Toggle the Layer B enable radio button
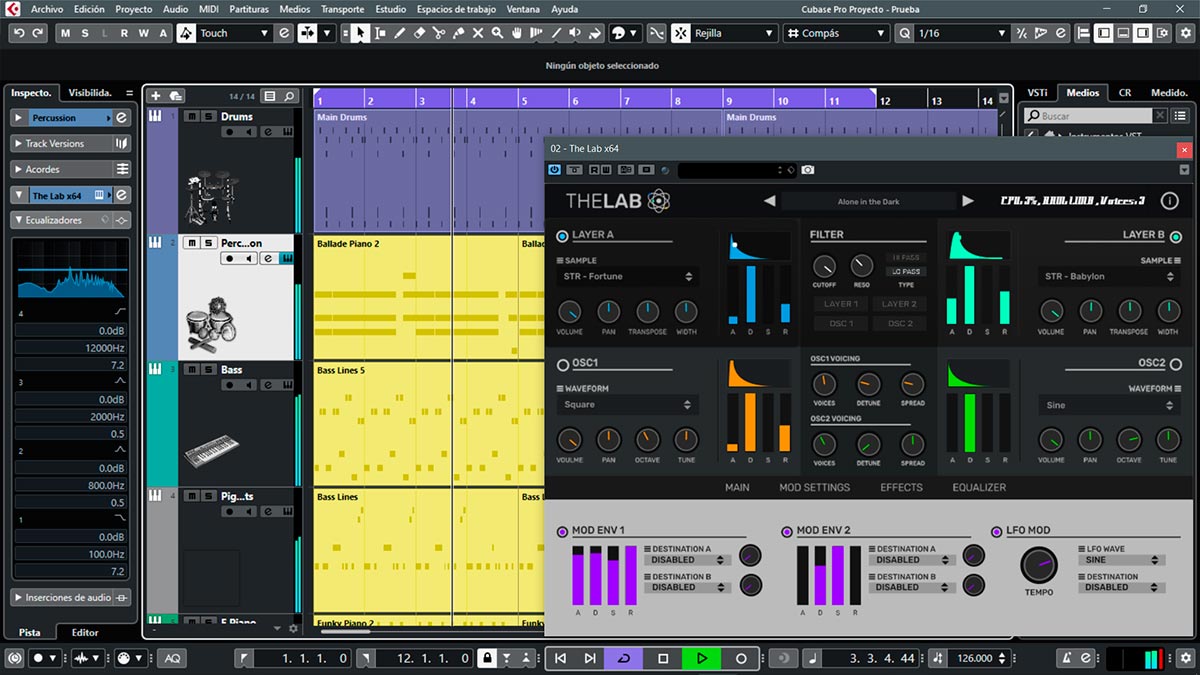 click(1176, 237)
